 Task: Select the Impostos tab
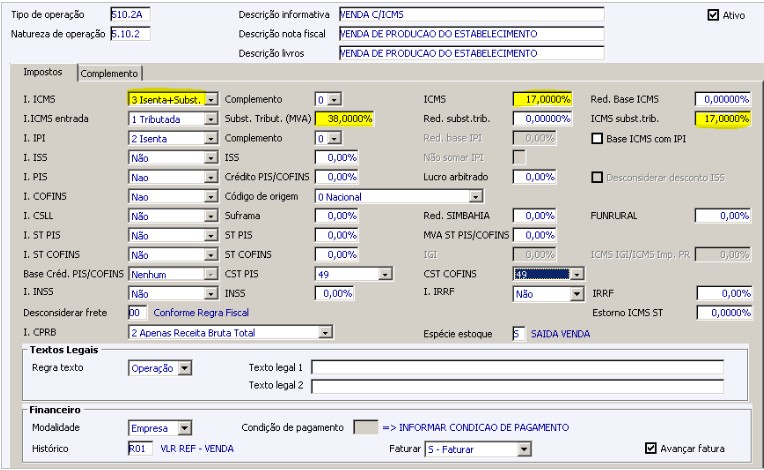coord(43,72)
